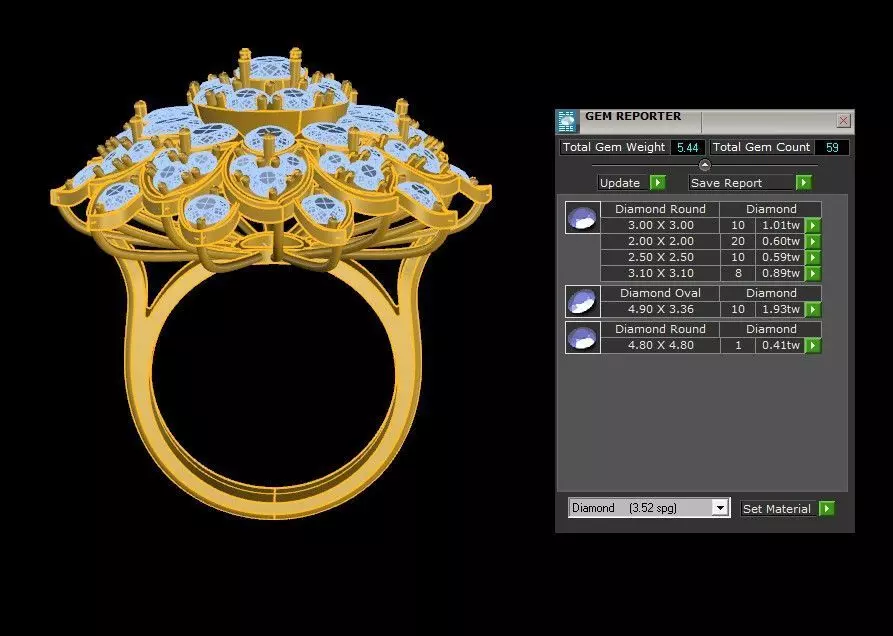Click the Set Material green arrow
The width and height of the screenshot is (893, 636).
point(826,508)
